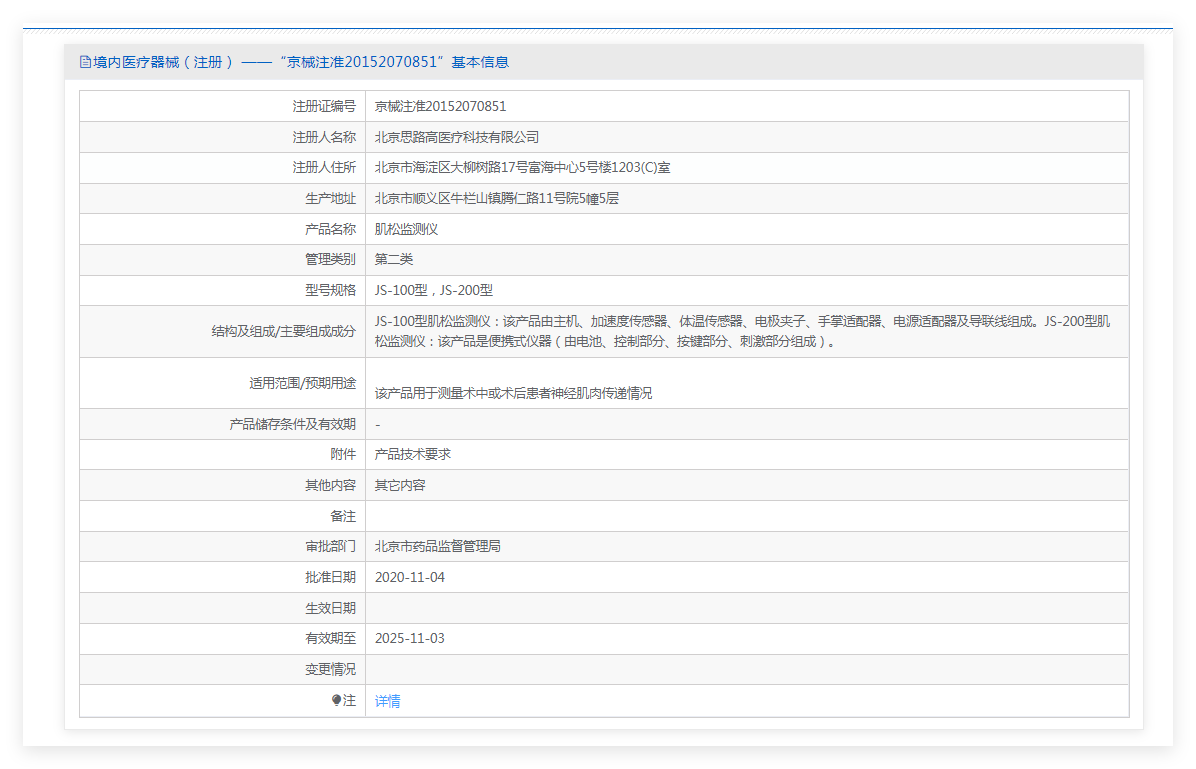Click the approval date 2020-11-04
1196x769 pixels.
coord(409,577)
